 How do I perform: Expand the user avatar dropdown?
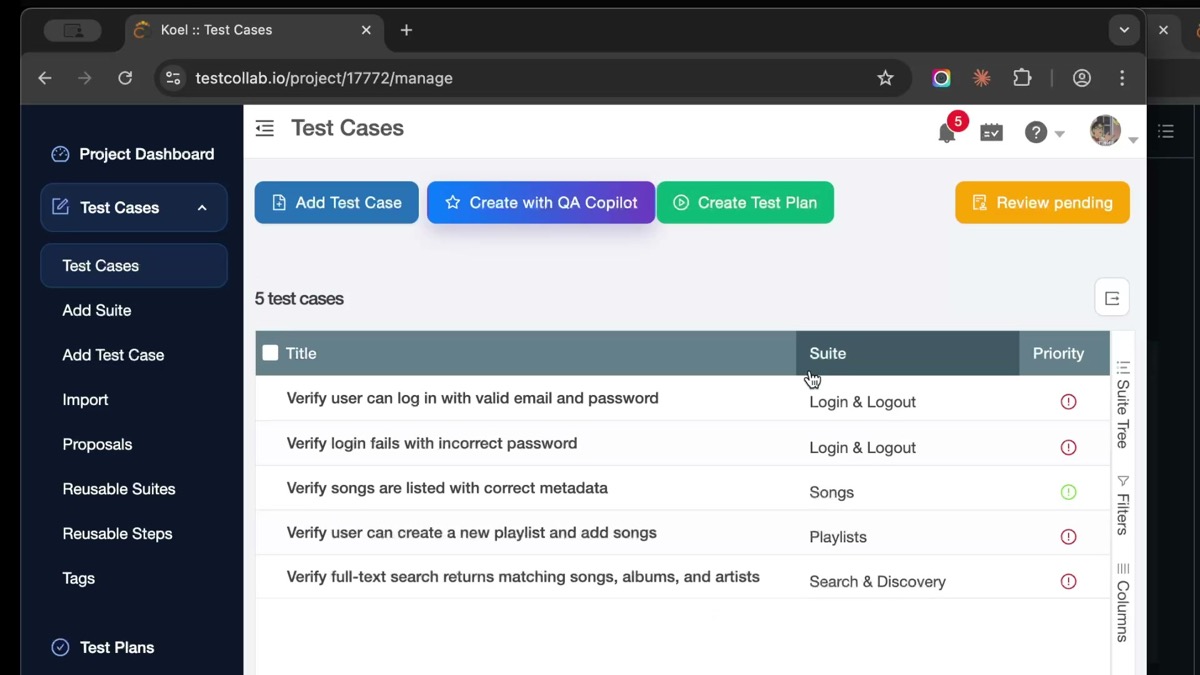click(1131, 138)
